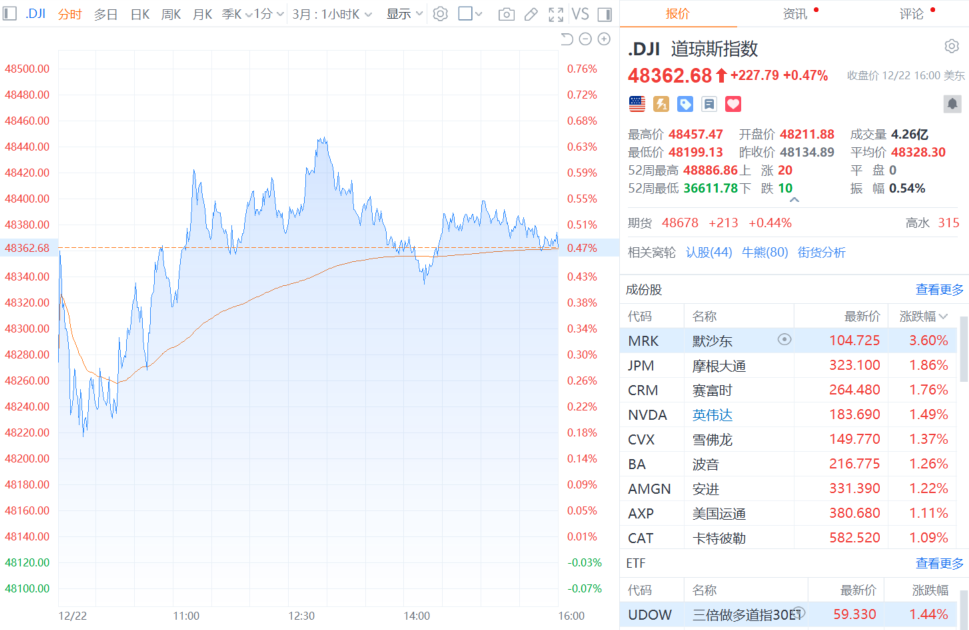The height and width of the screenshot is (630, 969).
Task: Click the US flag market icon
Action: tap(637, 104)
